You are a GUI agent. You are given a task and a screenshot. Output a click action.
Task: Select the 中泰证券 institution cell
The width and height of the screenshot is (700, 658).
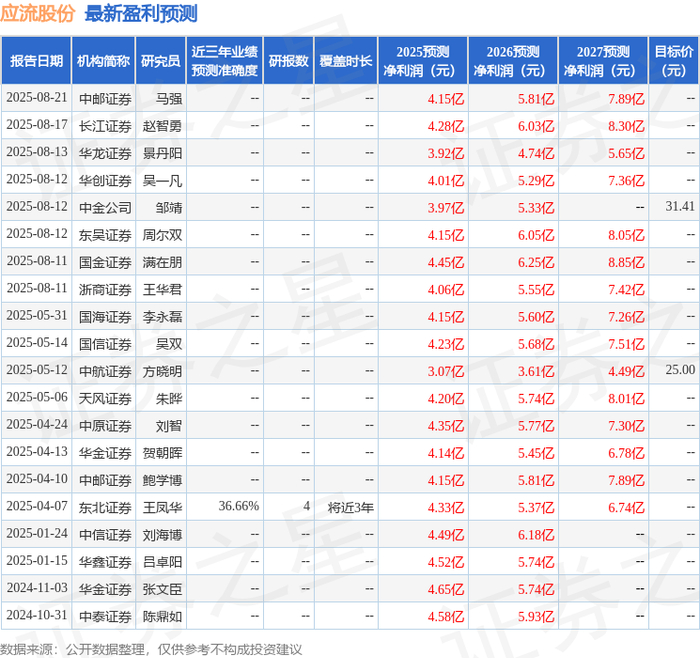pyautogui.click(x=105, y=616)
